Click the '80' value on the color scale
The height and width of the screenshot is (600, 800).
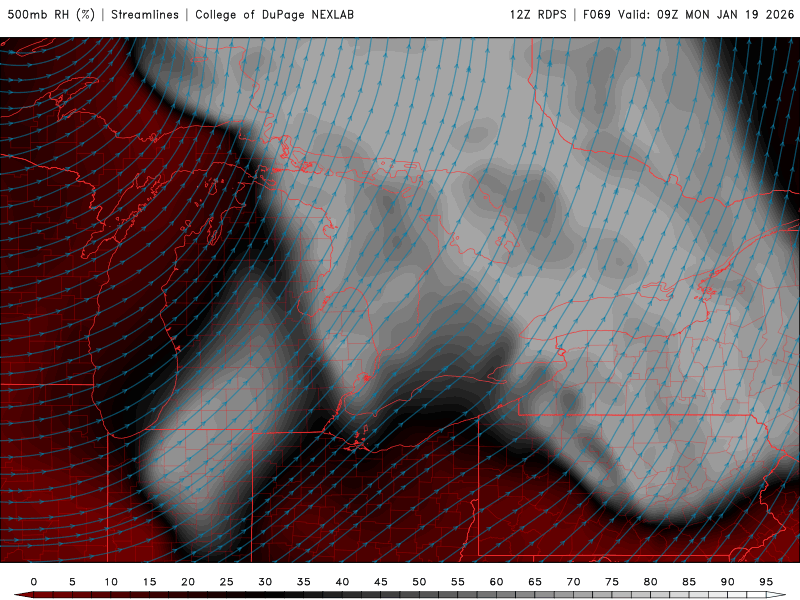pos(651,582)
